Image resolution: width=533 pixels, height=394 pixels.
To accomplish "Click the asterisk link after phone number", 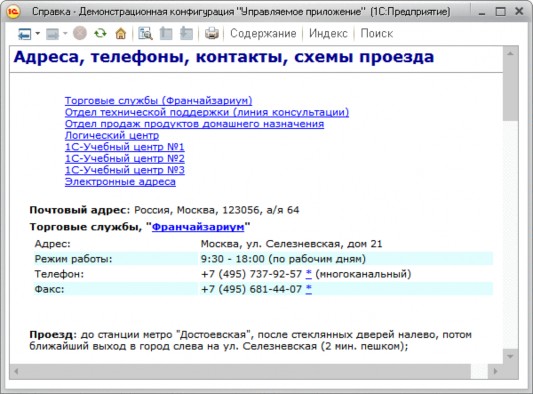I will (x=309, y=274).
